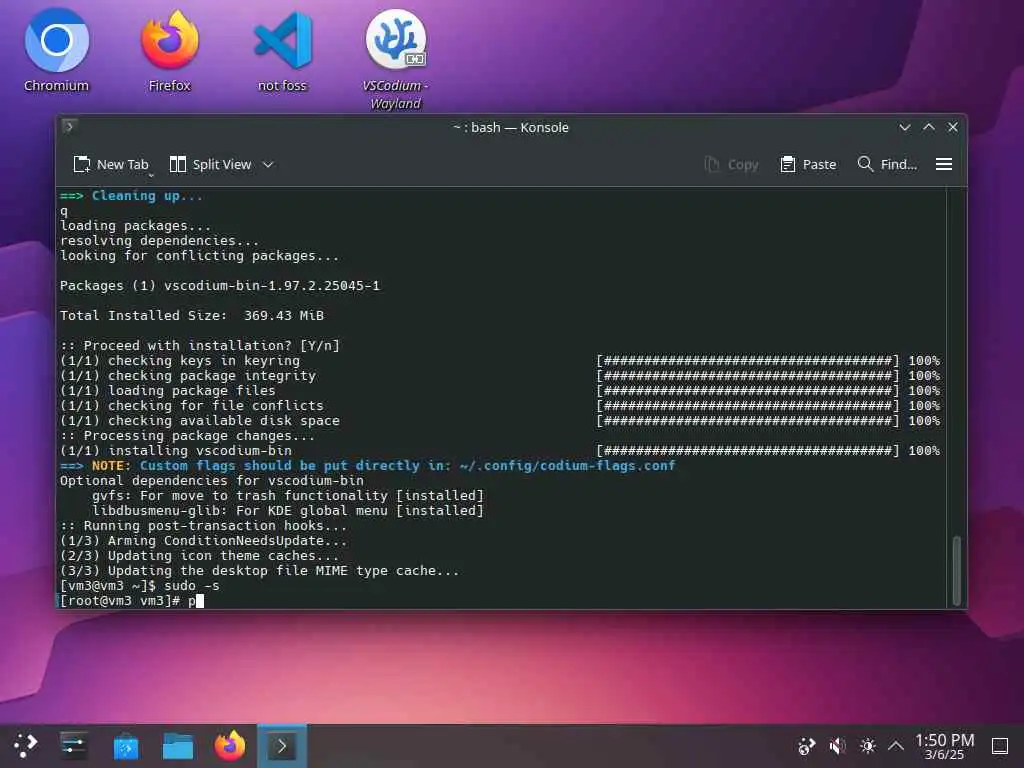Click the Konsole taskbar entry
Viewport: 1024px width, 768px height.
click(282, 745)
